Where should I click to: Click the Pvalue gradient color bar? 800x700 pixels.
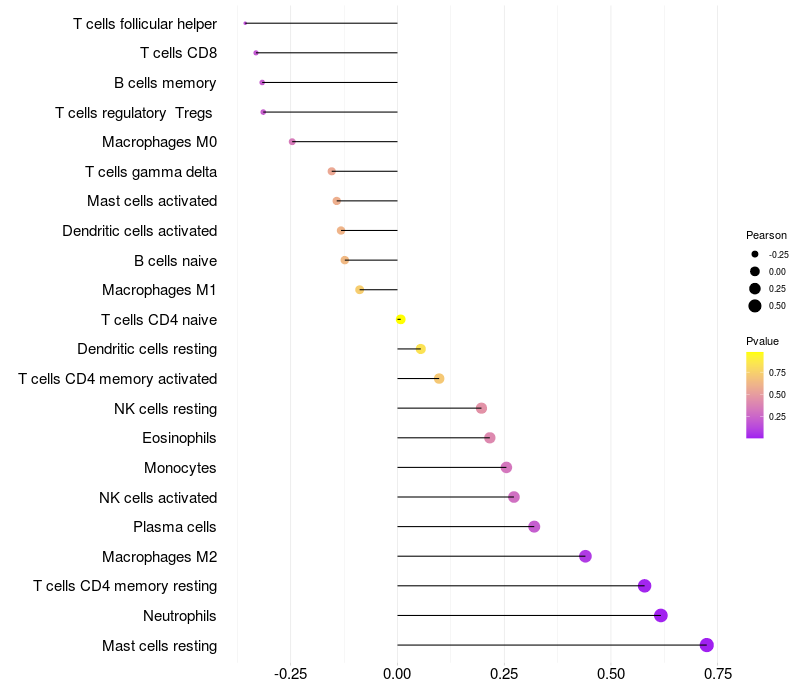pyautogui.click(x=755, y=394)
